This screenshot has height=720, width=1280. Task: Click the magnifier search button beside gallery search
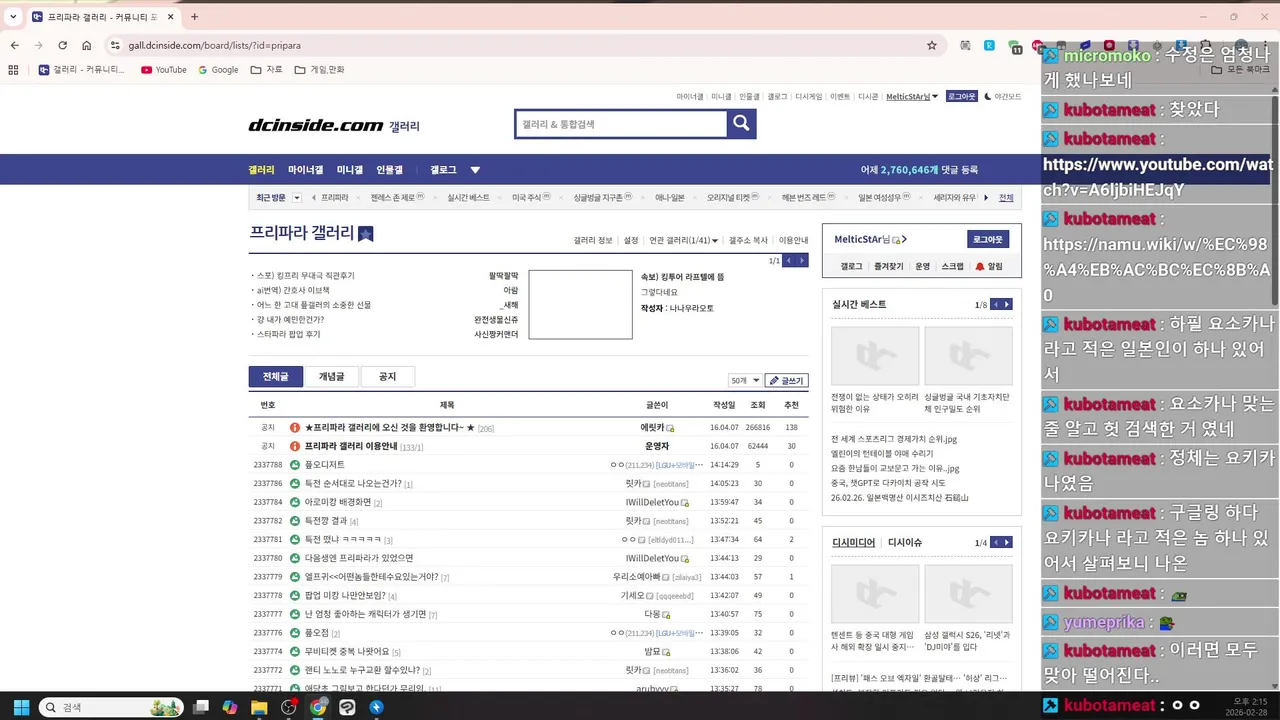click(741, 123)
